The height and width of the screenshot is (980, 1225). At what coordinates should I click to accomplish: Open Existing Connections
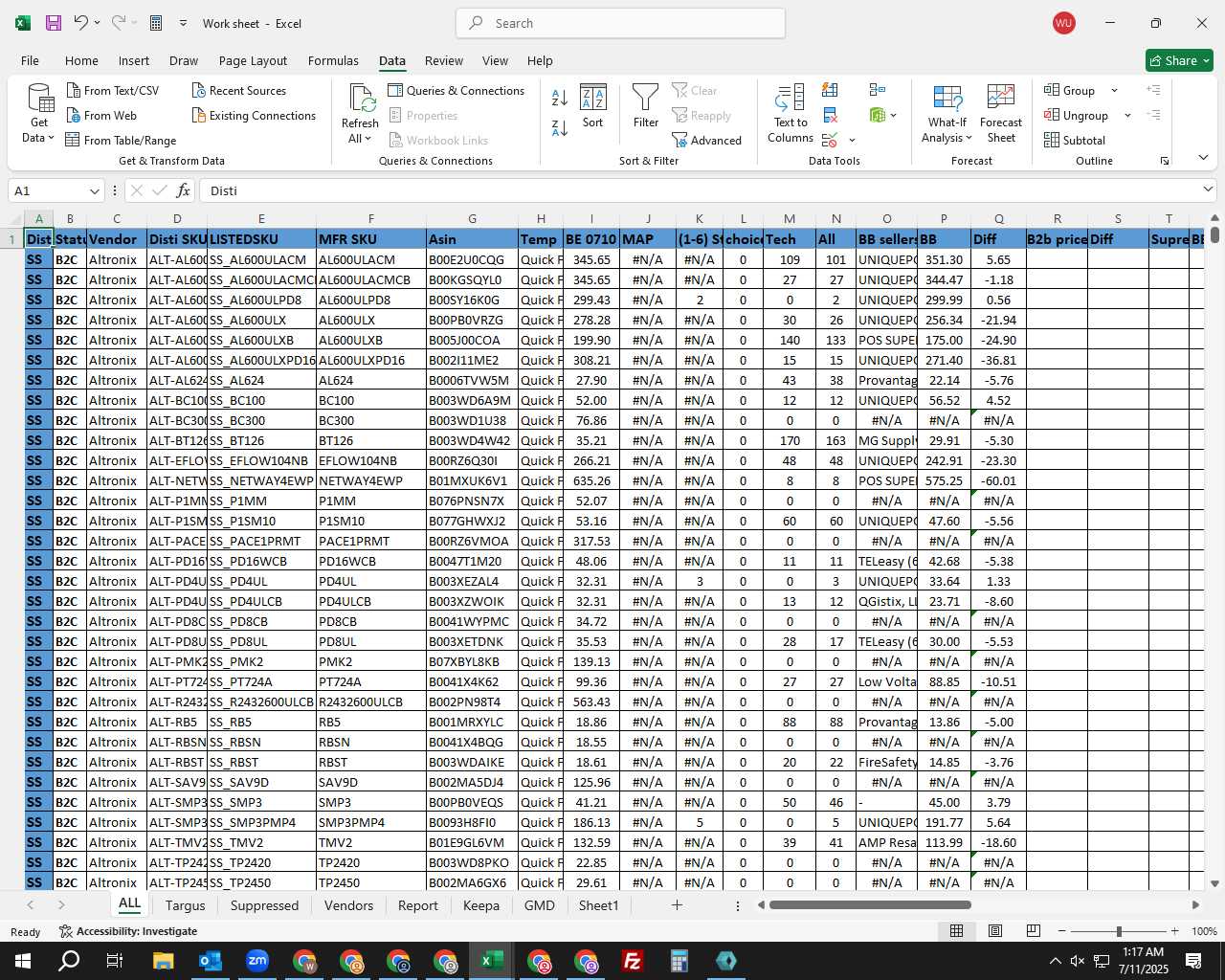[254, 115]
